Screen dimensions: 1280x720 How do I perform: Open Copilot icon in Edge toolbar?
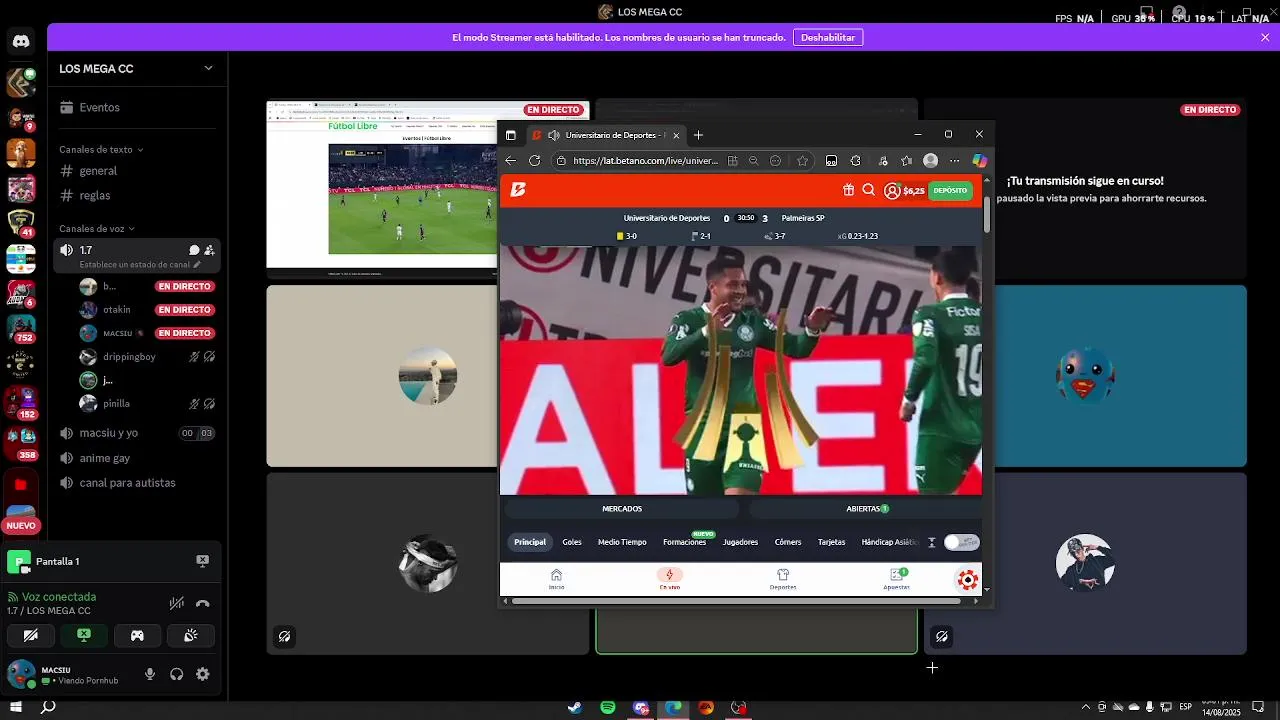(979, 160)
